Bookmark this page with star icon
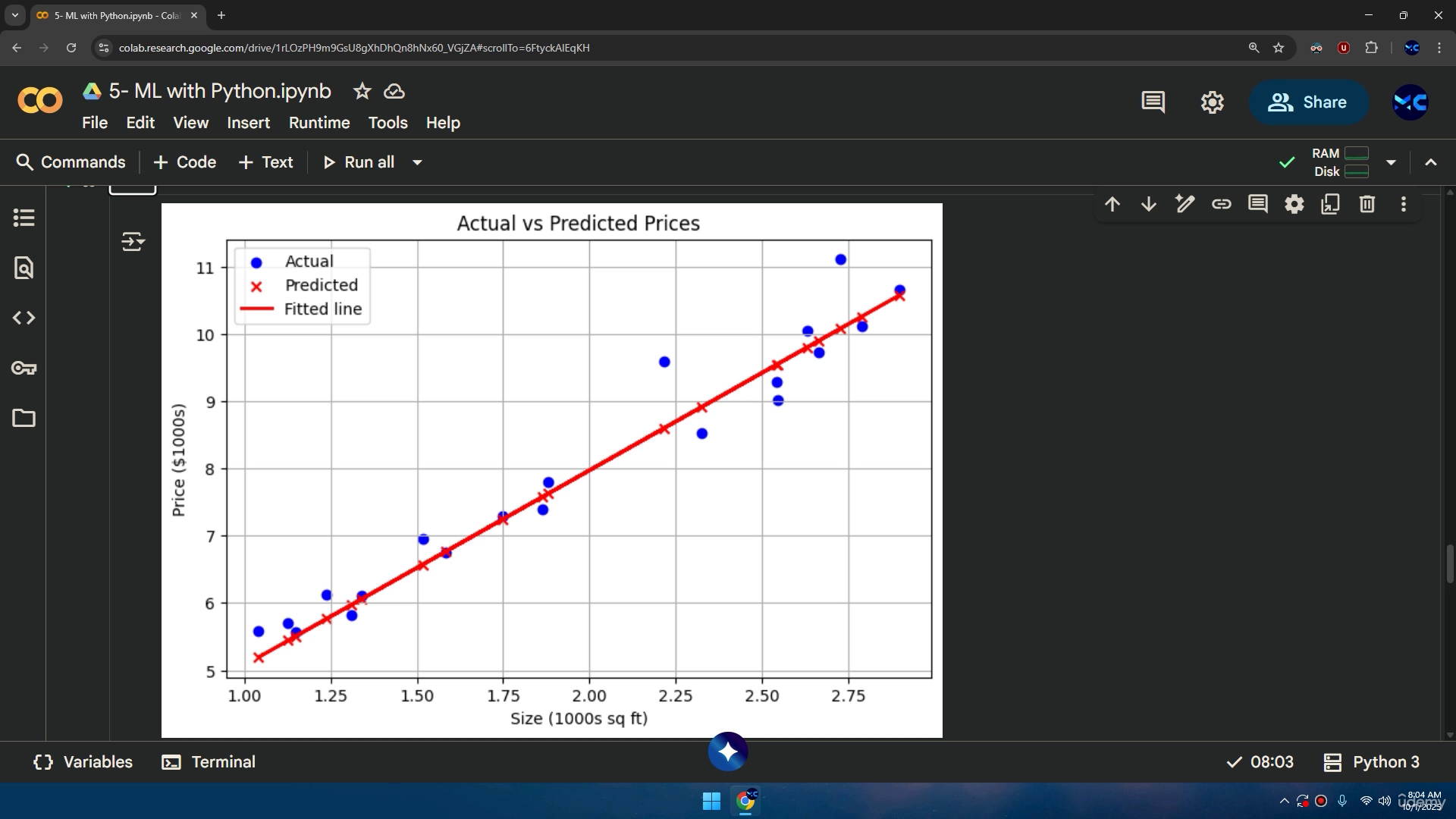1456x819 pixels. coord(1279,48)
